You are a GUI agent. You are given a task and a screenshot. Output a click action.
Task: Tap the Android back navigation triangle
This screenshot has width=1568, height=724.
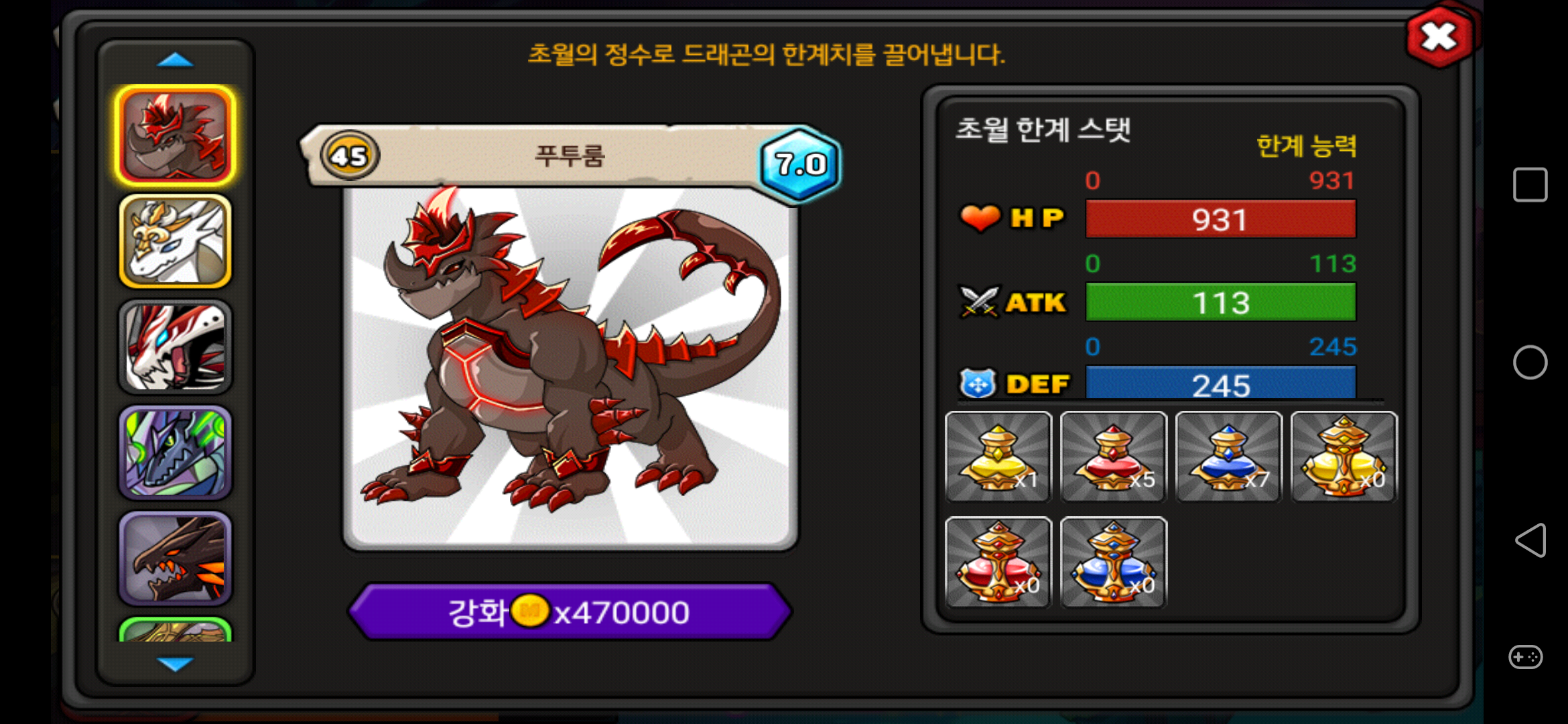(x=1530, y=540)
